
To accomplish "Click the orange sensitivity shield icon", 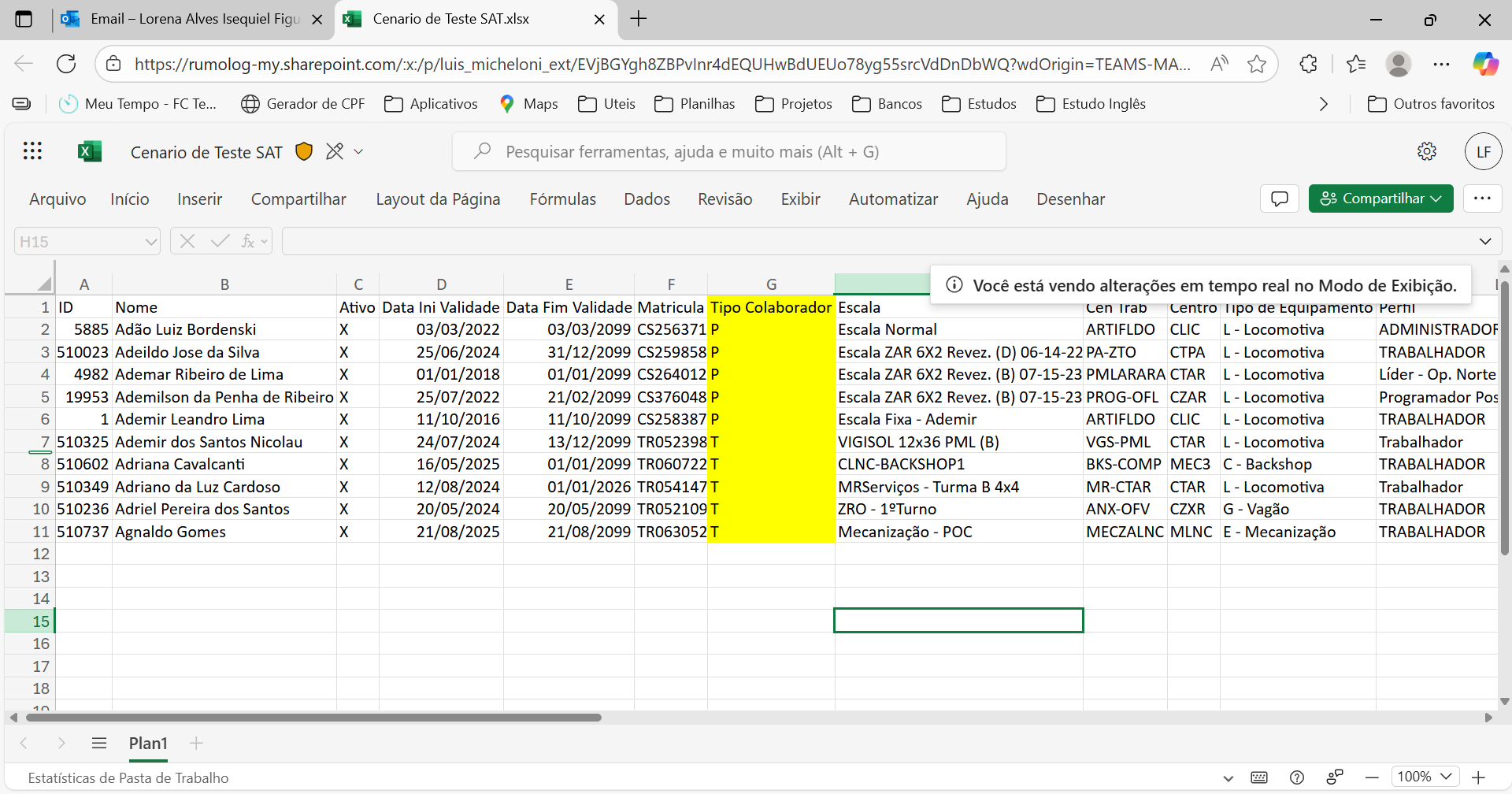I will pos(304,151).
